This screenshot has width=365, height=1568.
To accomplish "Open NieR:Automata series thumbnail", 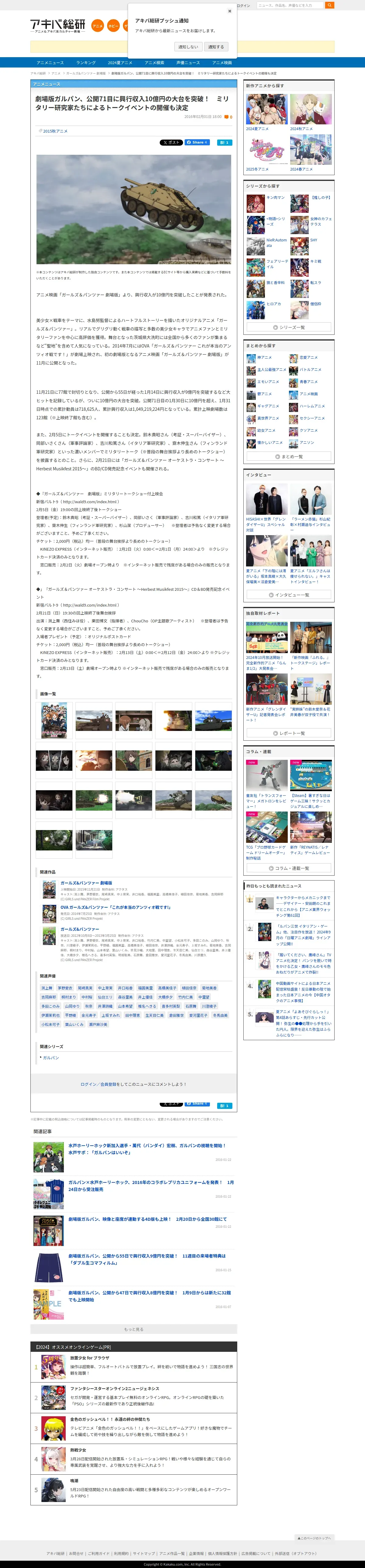I will 255,247.
